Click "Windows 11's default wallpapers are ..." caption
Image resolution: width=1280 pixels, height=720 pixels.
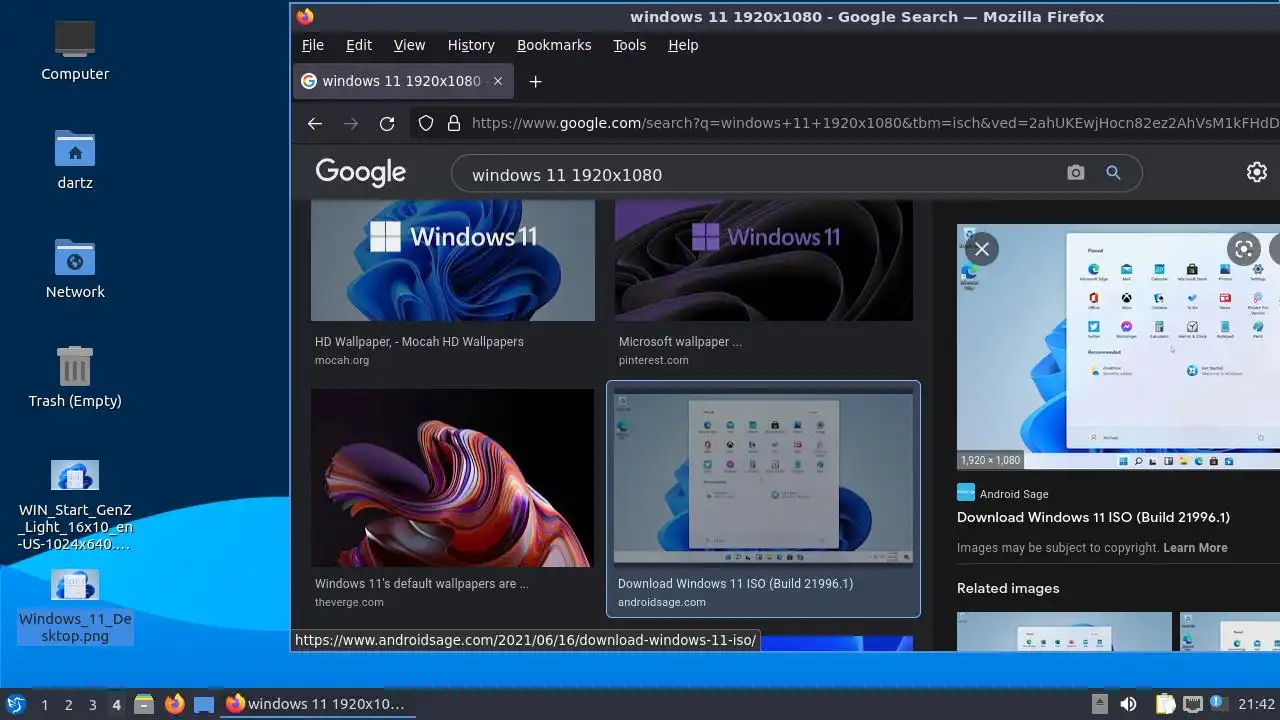click(x=421, y=584)
